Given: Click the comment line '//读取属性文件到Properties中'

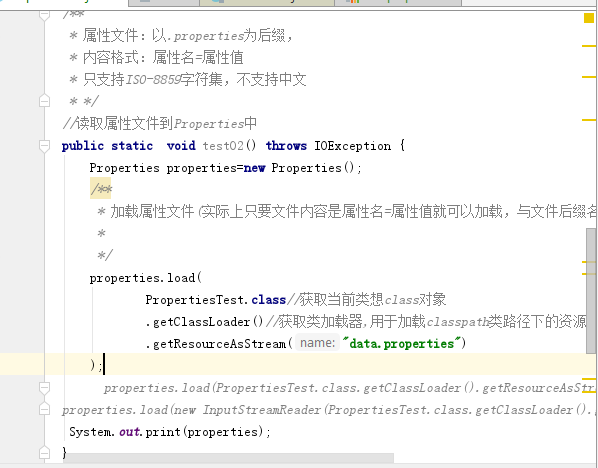Looking at the screenshot, I should 159,124.
